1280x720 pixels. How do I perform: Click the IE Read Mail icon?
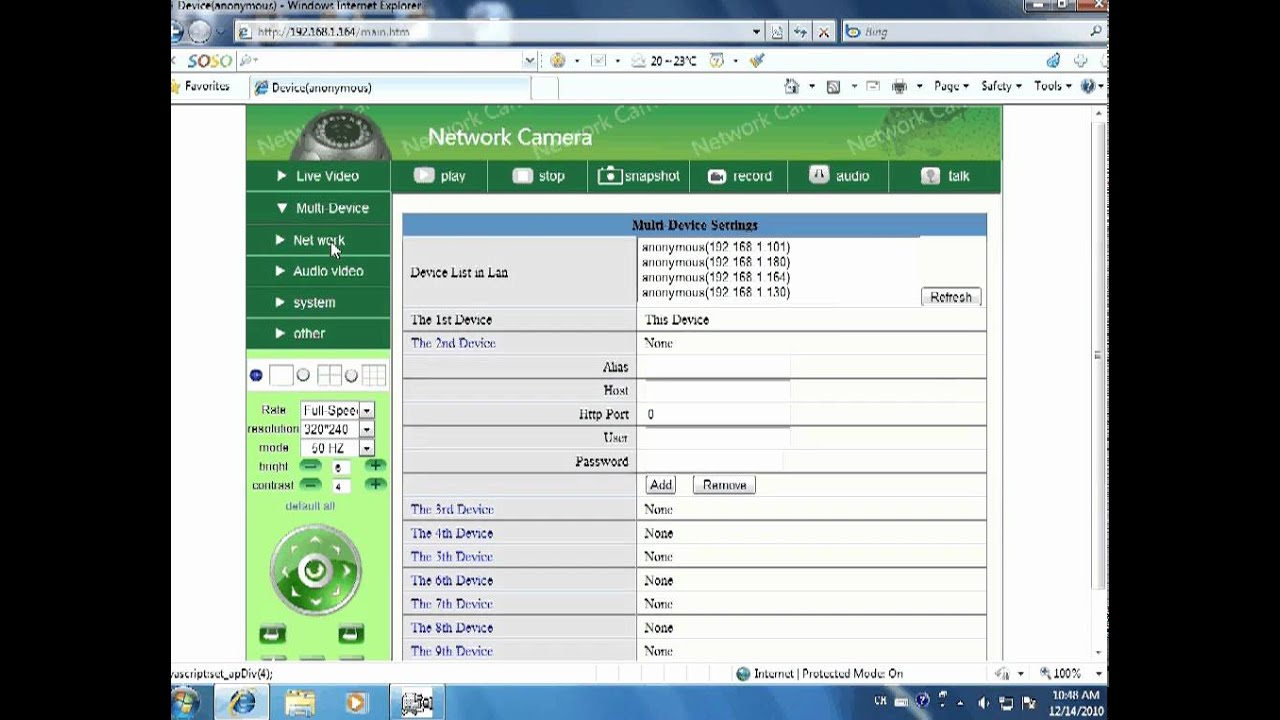[873, 87]
